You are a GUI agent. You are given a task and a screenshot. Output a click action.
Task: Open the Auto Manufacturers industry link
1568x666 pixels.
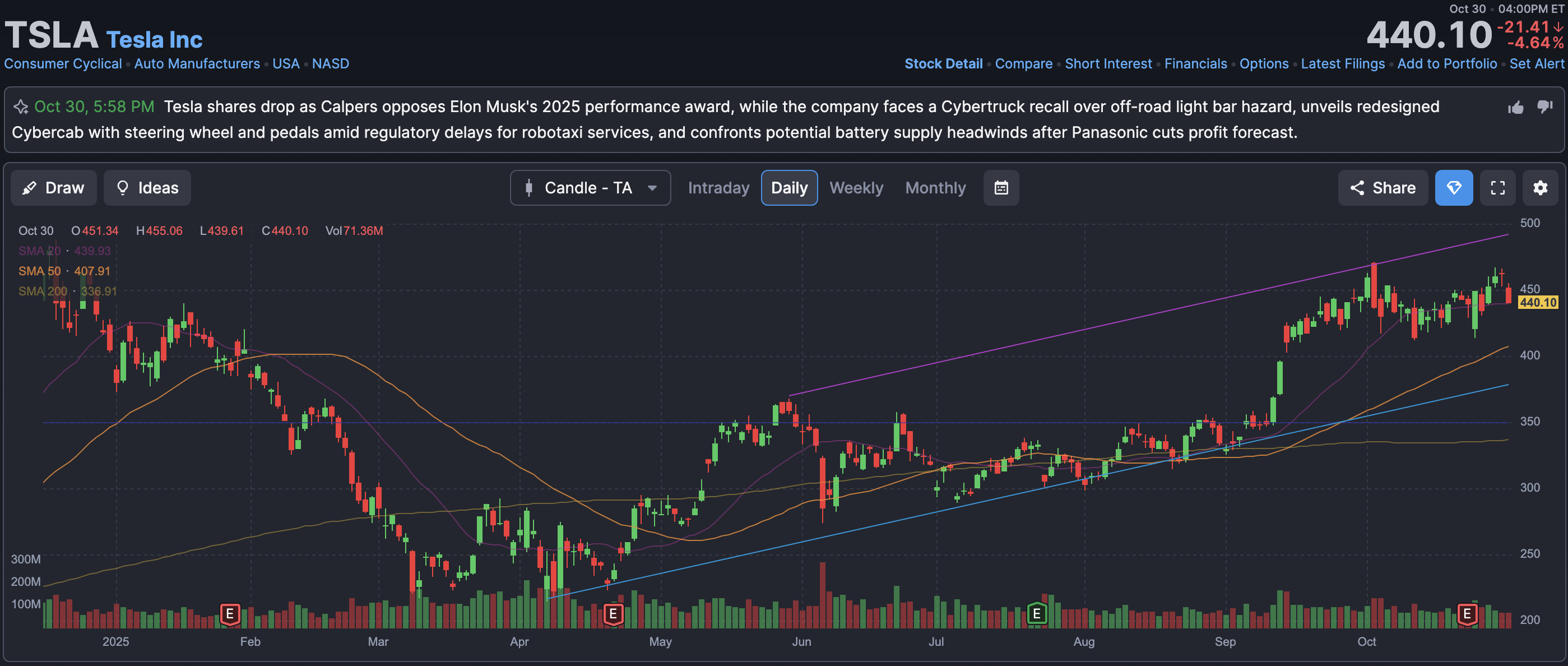pos(197,63)
